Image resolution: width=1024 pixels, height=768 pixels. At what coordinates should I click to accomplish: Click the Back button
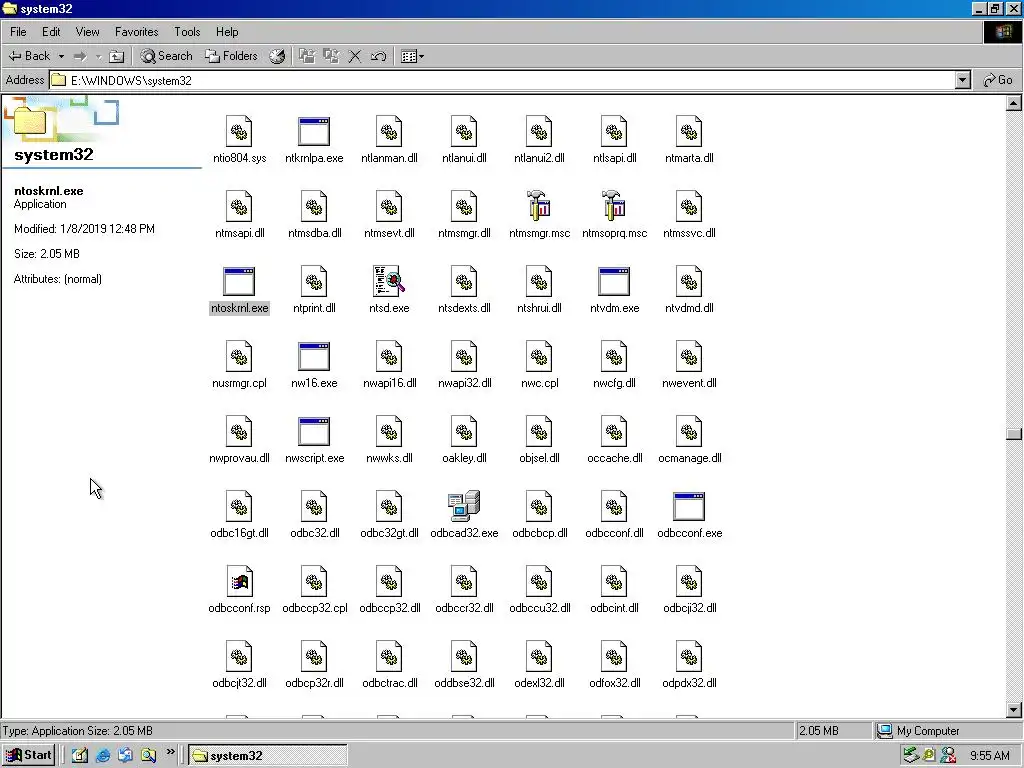coord(30,56)
